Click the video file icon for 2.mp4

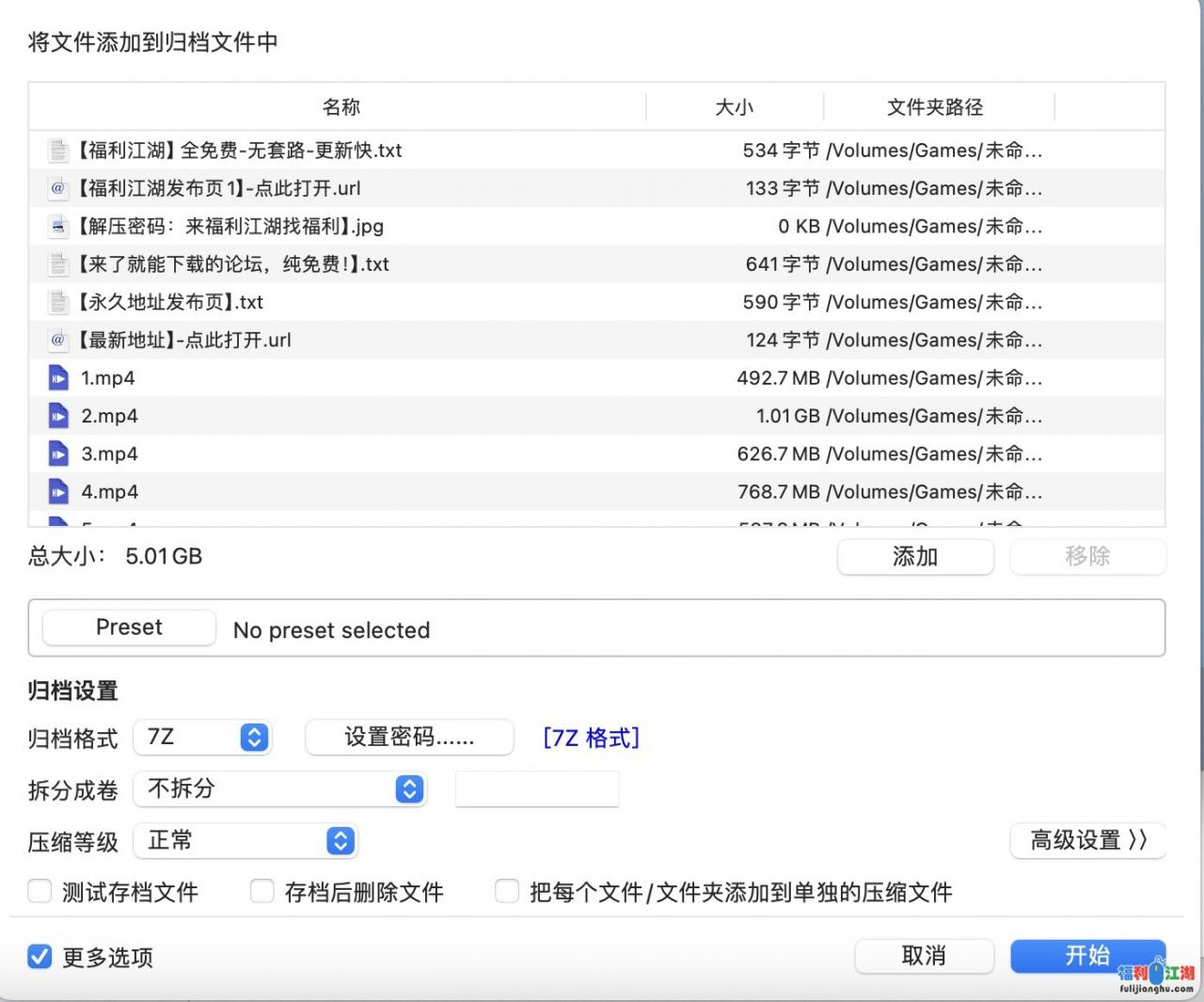[x=58, y=416]
